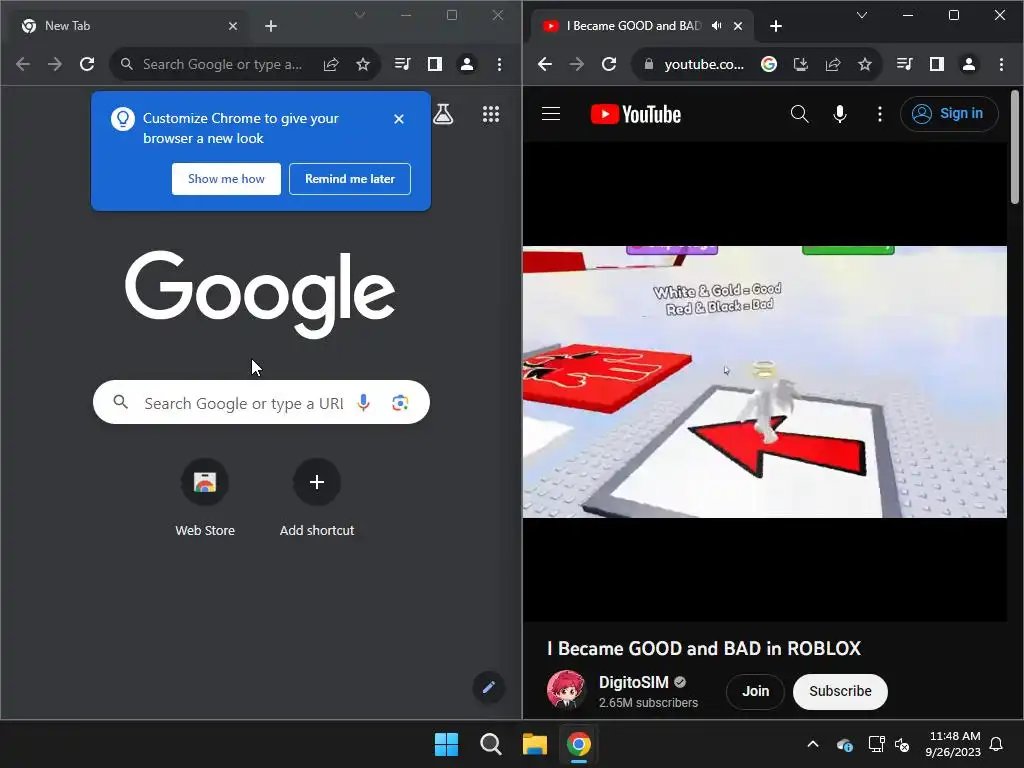Open the taskbar clock showing 11:48 AM
This screenshot has height=768, width=1024.
tap(953, 744)
